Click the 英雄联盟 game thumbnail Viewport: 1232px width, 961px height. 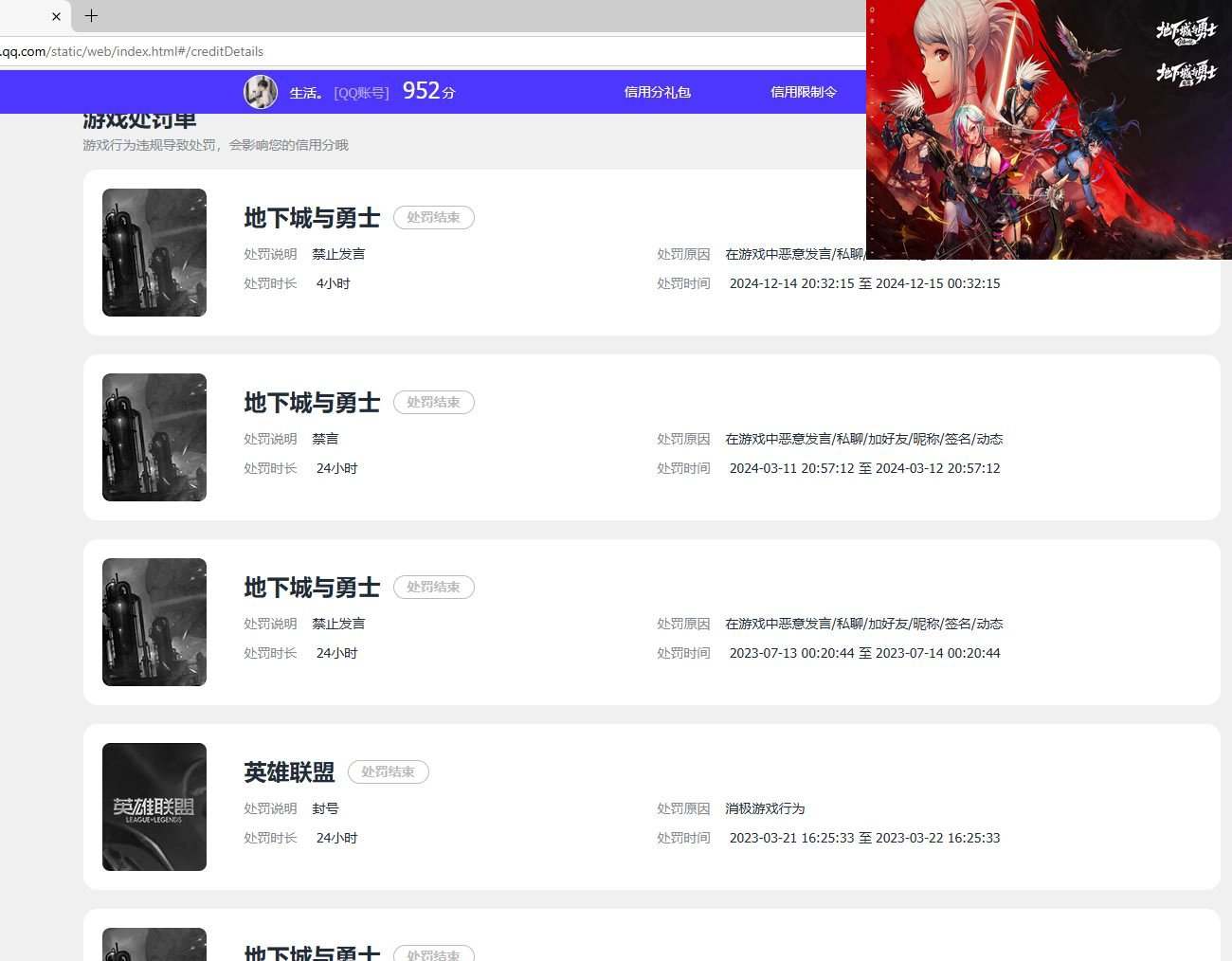(x=154, y=807)
